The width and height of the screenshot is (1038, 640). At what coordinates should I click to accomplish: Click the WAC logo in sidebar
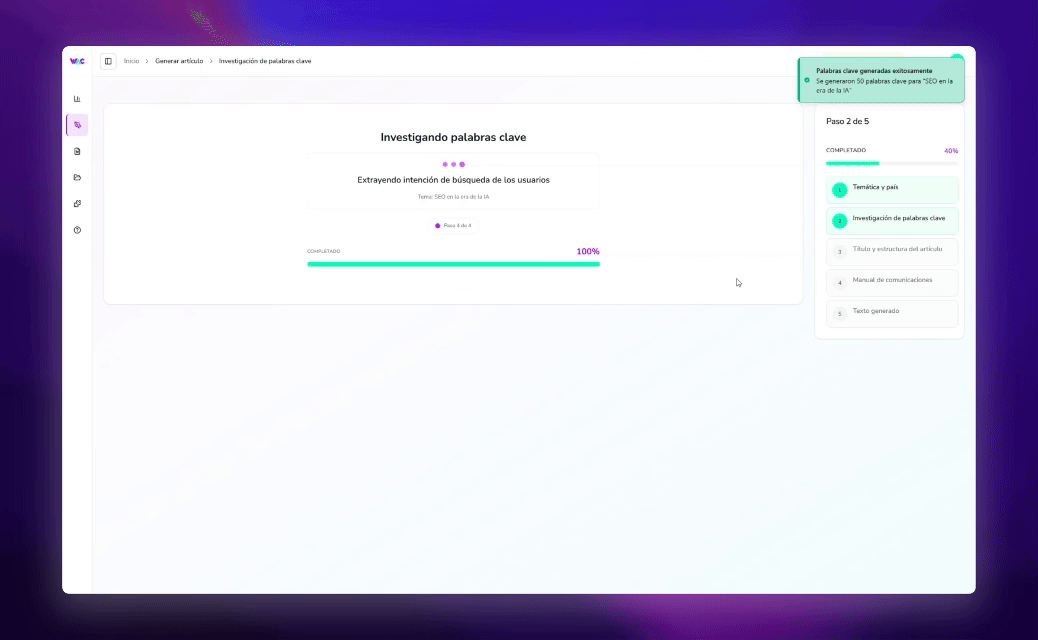click(x=77, y=61)
